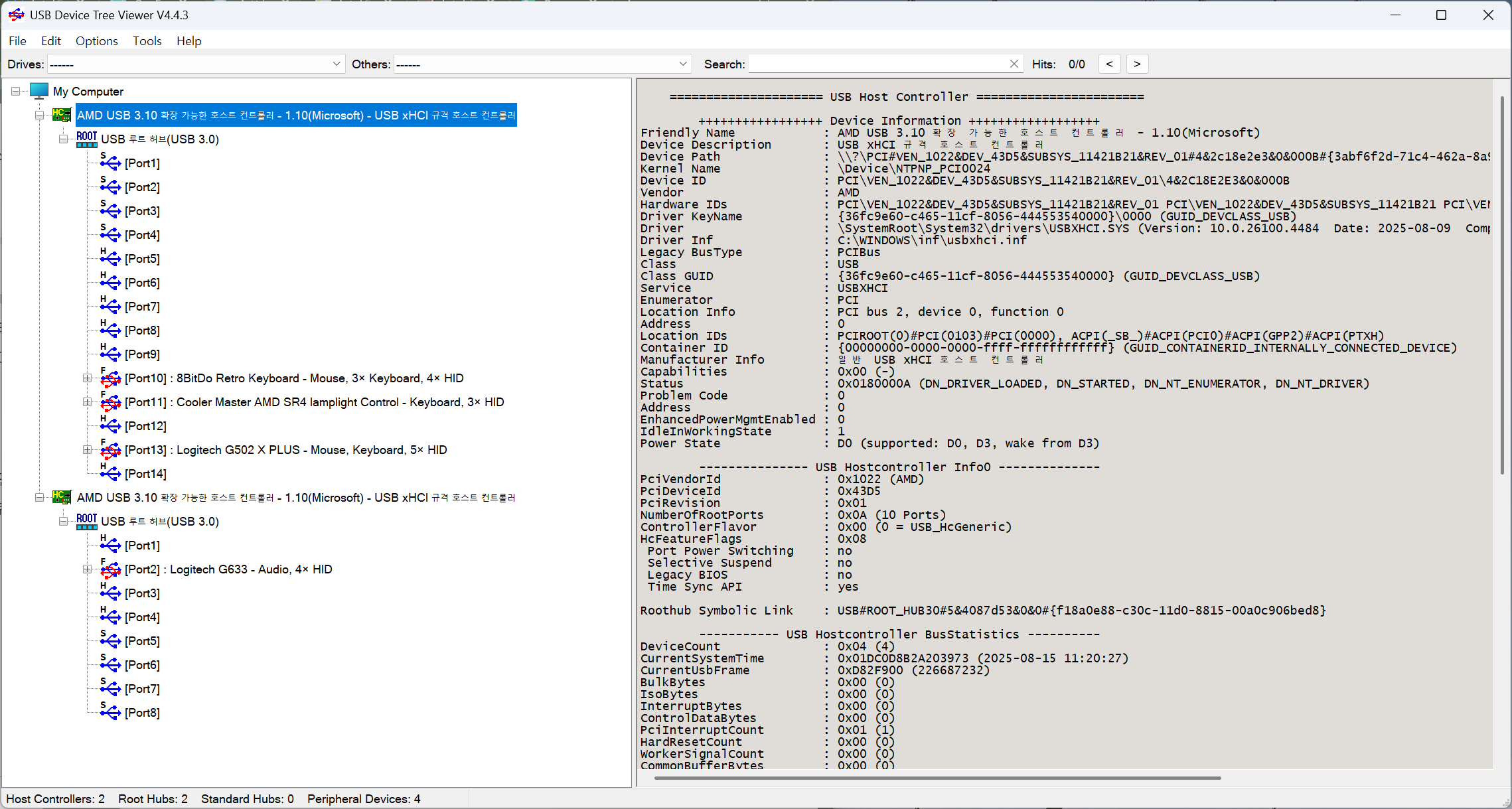Collapse the second USB root hub node
The height and width of the screenshot is (809, 1512).
[63, 521]
